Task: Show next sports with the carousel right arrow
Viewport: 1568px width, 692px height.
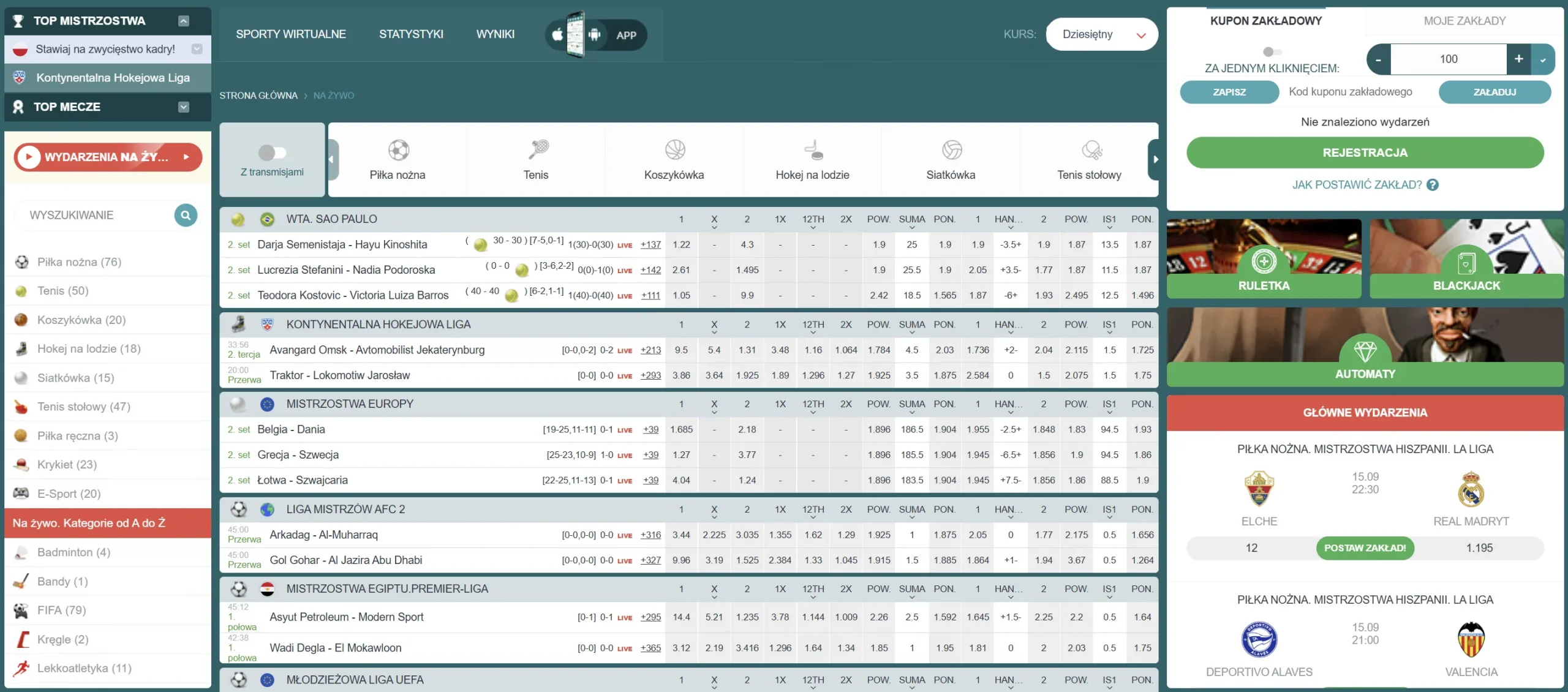Action: [1155, 160]
